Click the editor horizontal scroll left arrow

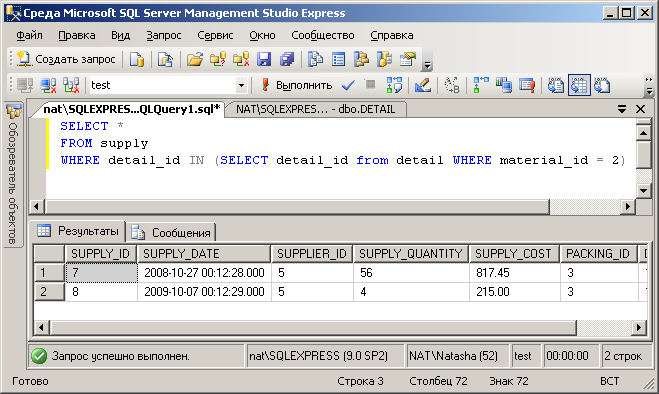tap(37, 206)
